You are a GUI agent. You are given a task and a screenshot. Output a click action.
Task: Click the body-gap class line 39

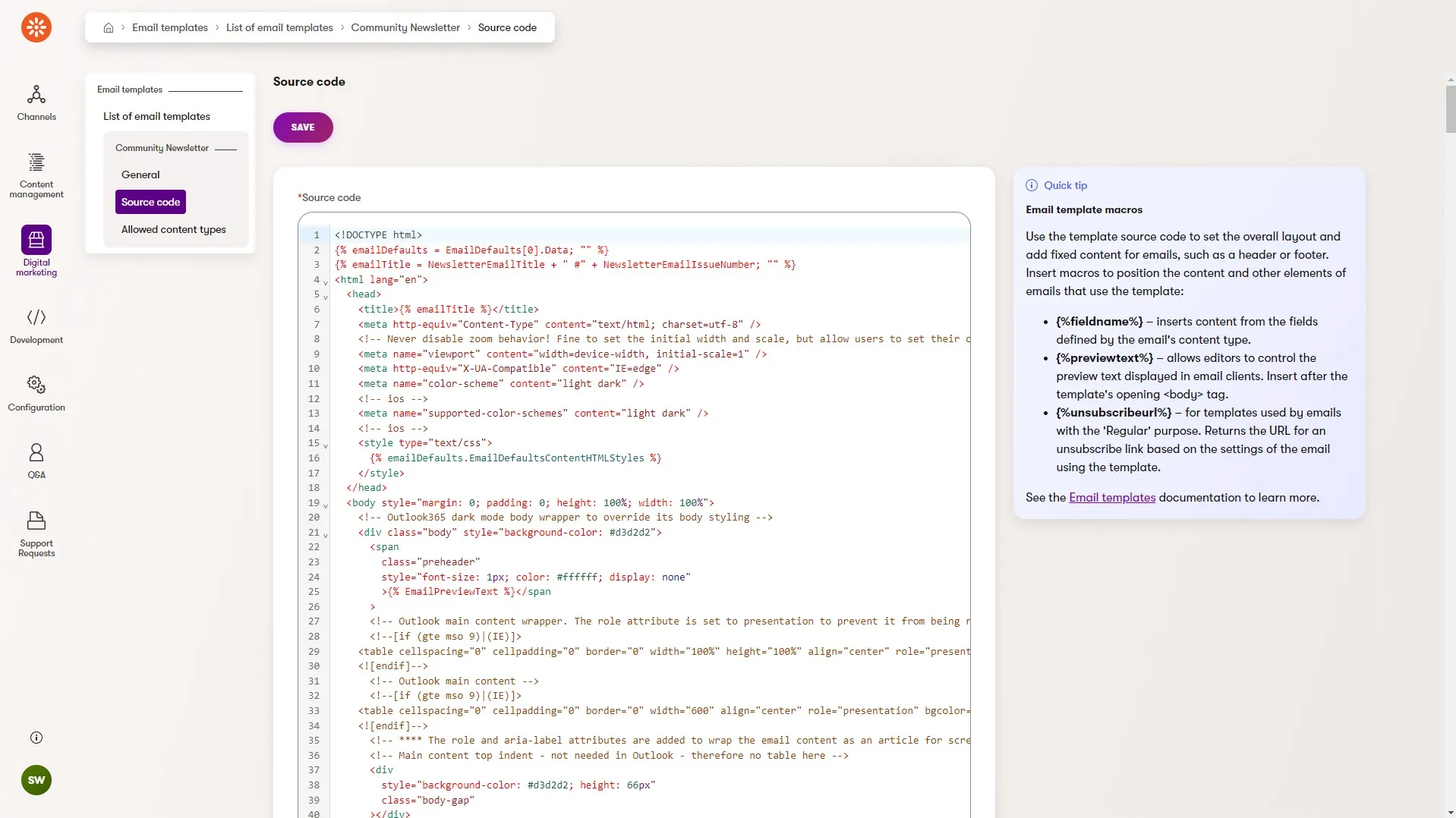tap(427, 801)
